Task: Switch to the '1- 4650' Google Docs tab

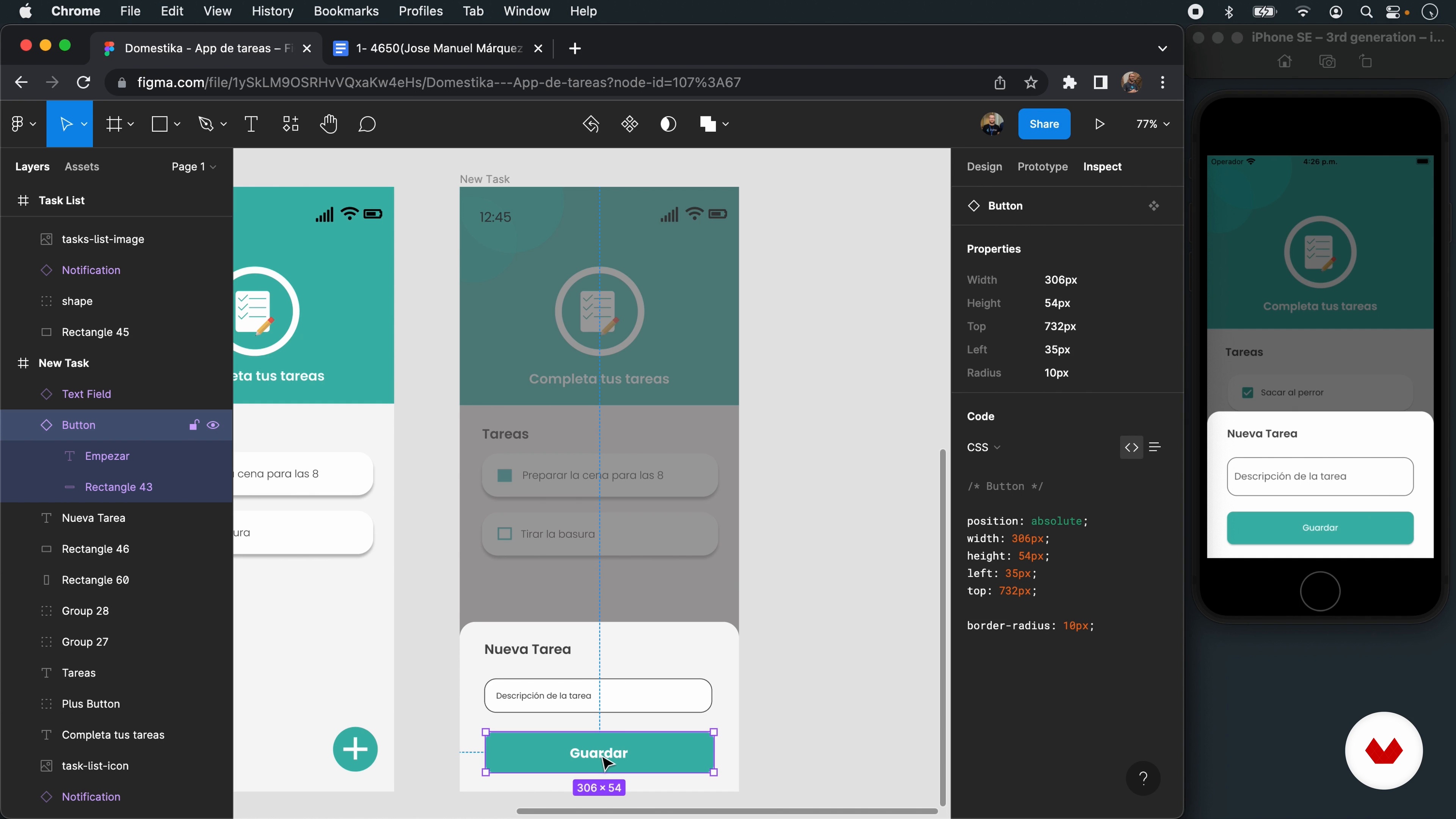Action: [x=438, y=49]
